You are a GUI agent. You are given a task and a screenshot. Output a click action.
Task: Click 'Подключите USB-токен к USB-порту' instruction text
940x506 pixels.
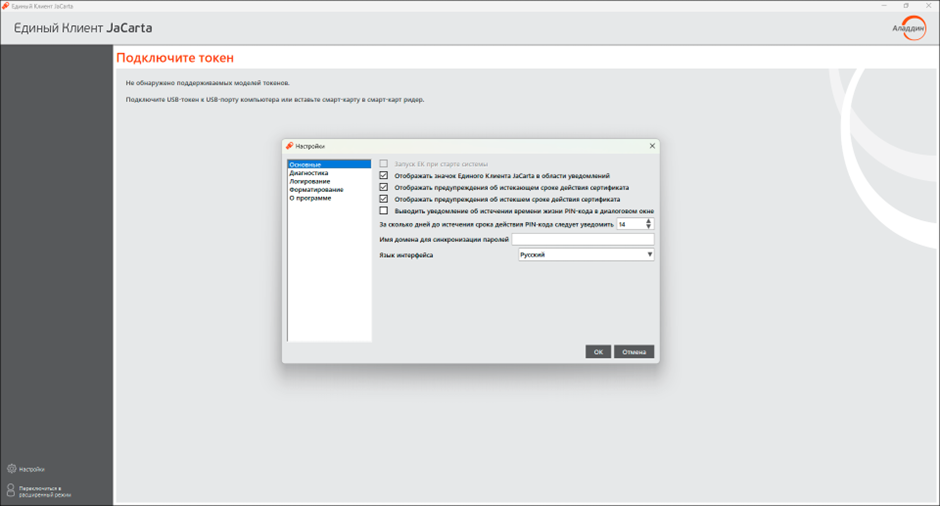(x=275, y=100)
